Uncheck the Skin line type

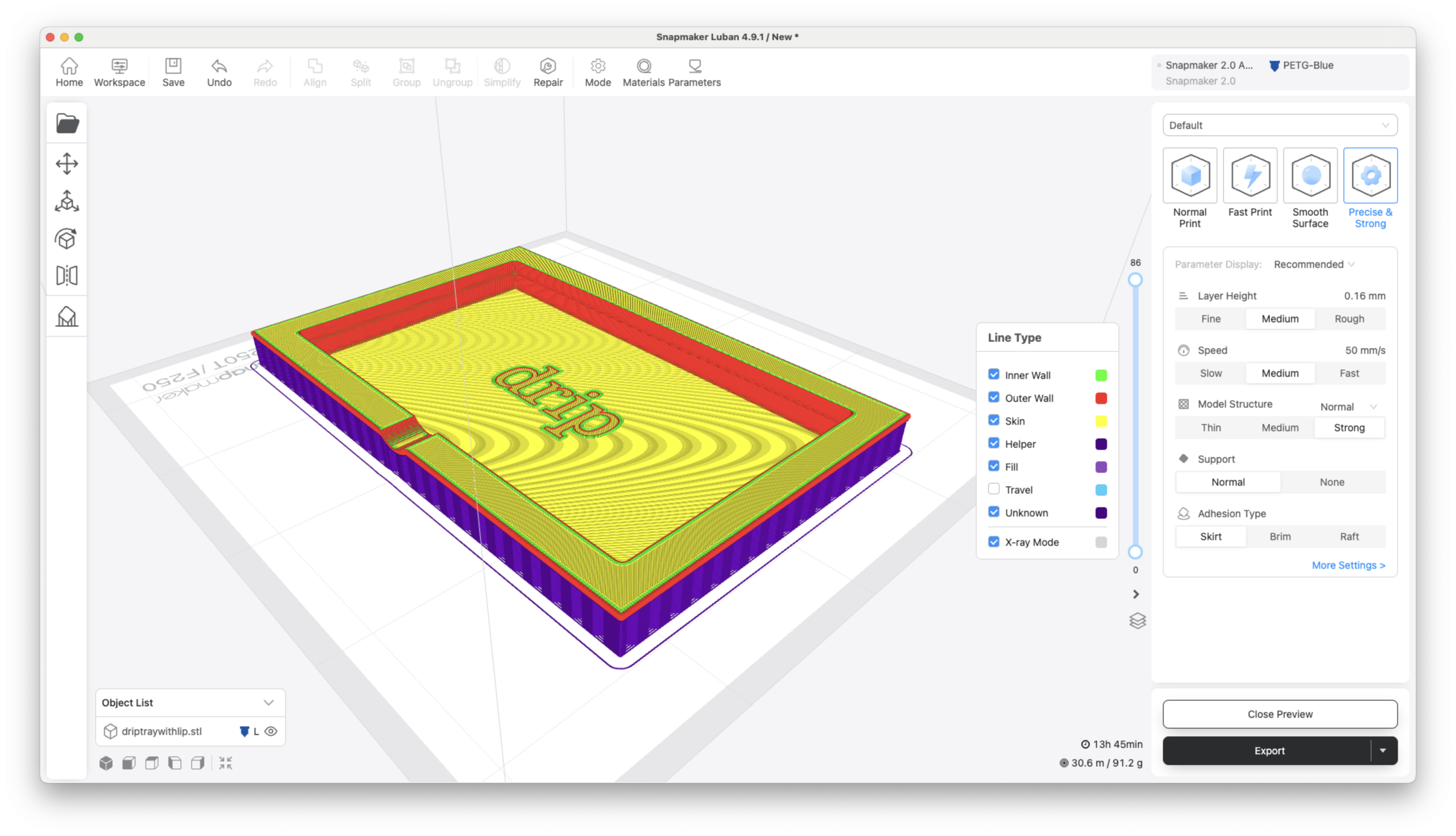click(x=994, y=420)
